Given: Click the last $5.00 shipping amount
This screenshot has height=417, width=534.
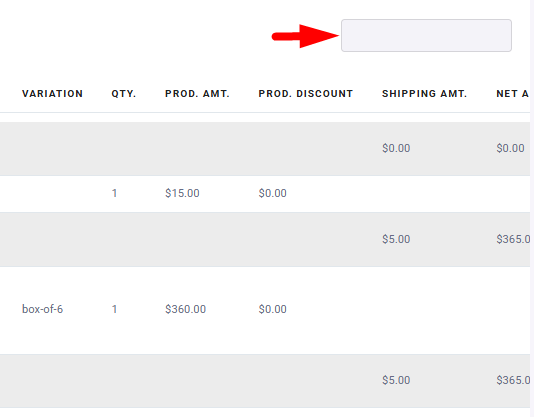Looking at the screenshot, I should click(x=396, y=380).
